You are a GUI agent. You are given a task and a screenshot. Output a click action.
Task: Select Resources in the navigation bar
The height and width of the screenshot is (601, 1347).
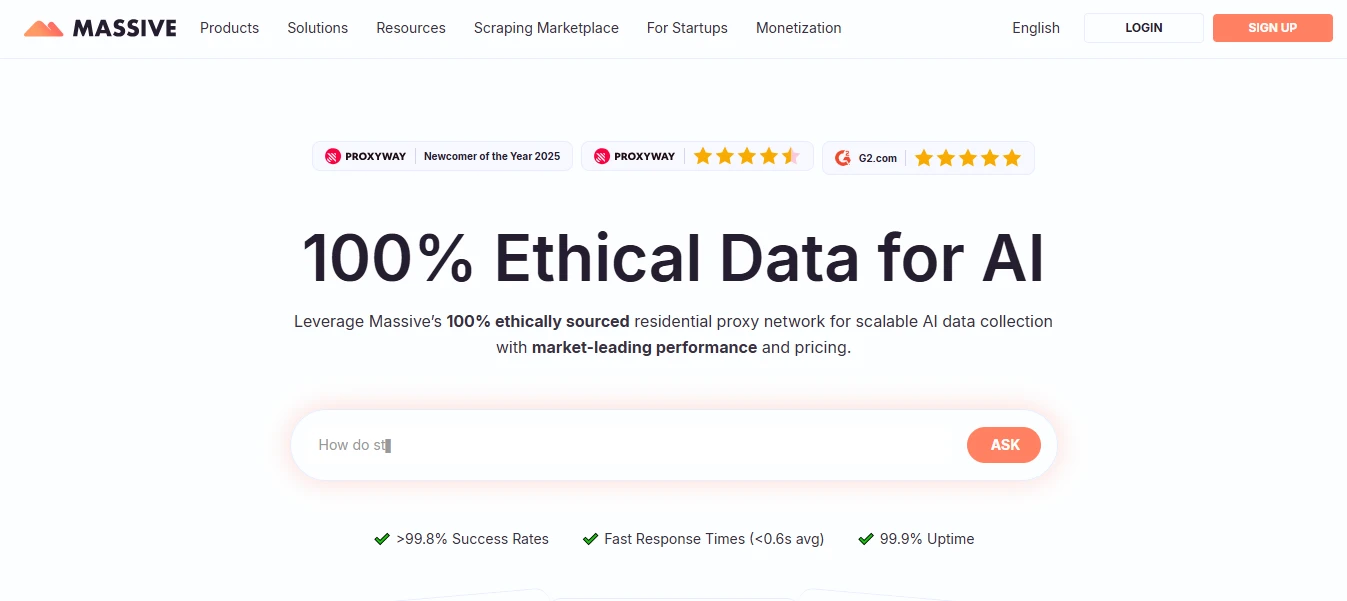click(x=410, y=28)
